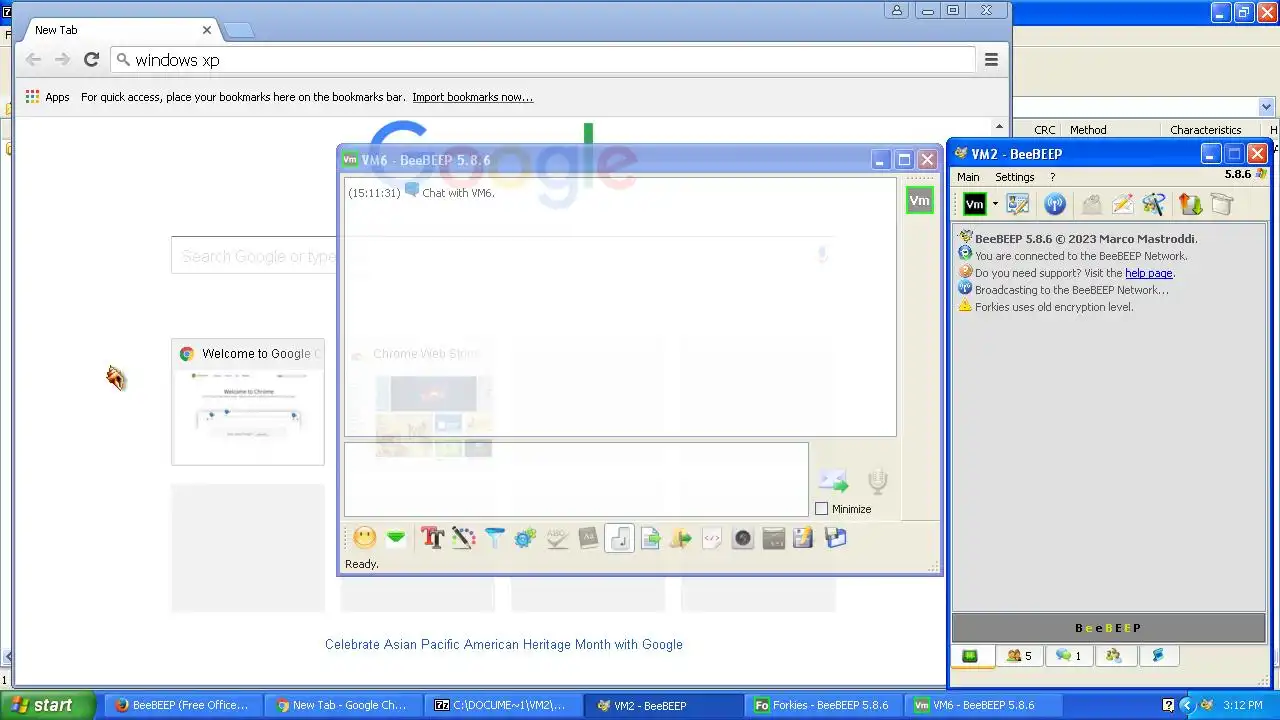The height and width of the screenshot is (720, 1280).
Task: Open the edit profile icon in VM2 toolbar
Action: click(1018, 204)
